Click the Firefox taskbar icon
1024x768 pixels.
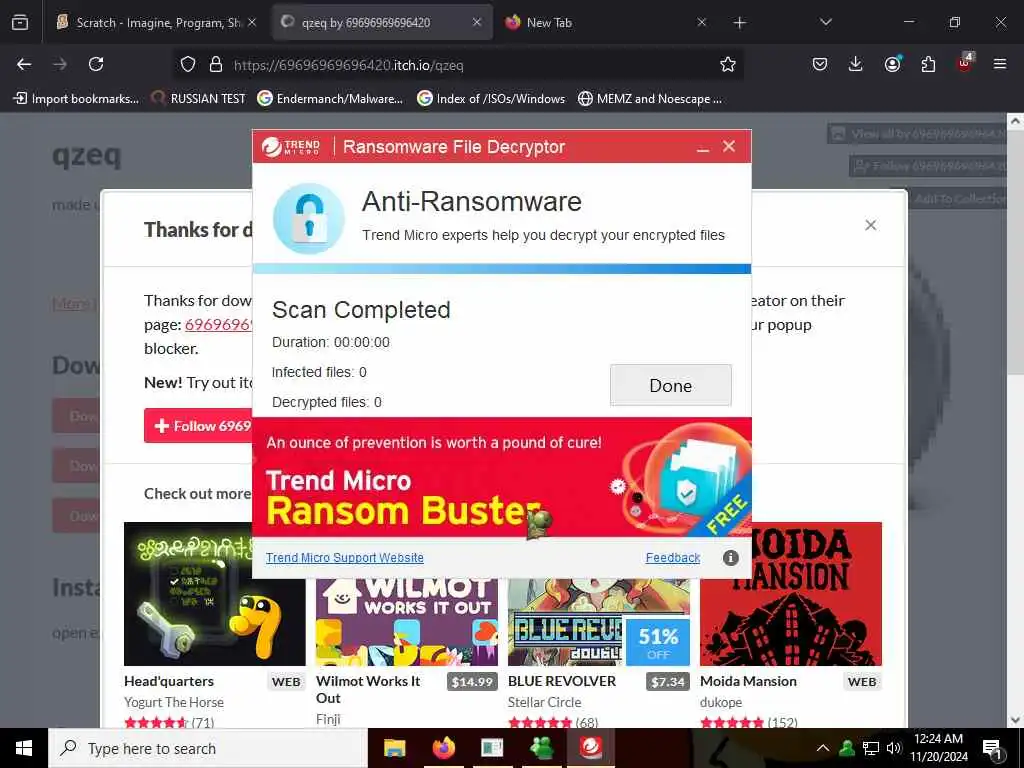tap(444, 748)
